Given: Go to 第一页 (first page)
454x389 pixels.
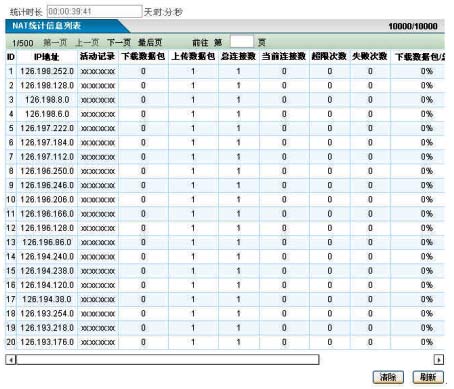Looking at the screenshot, I should pos(55,43).
